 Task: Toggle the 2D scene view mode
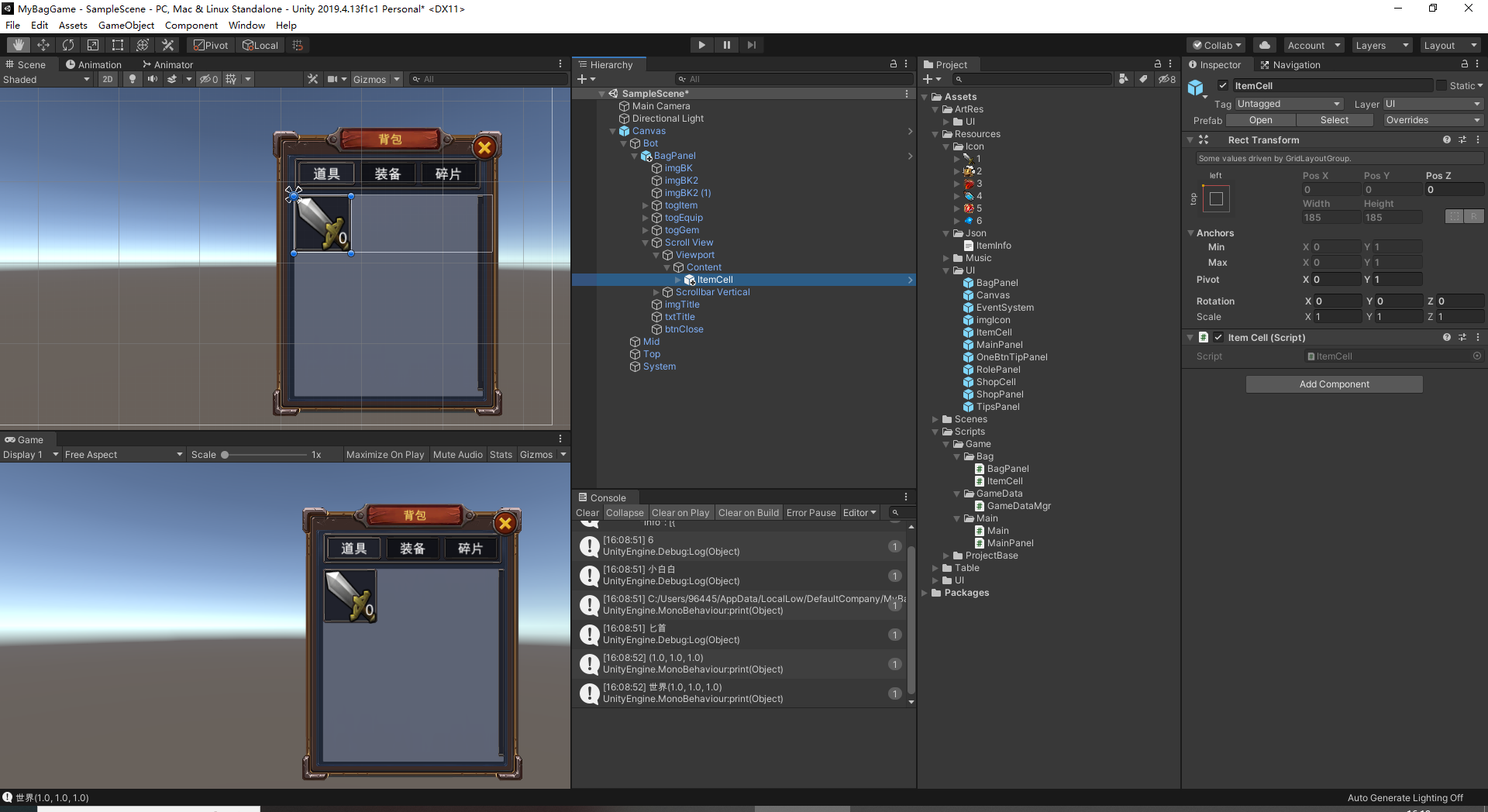coord(108,79)
